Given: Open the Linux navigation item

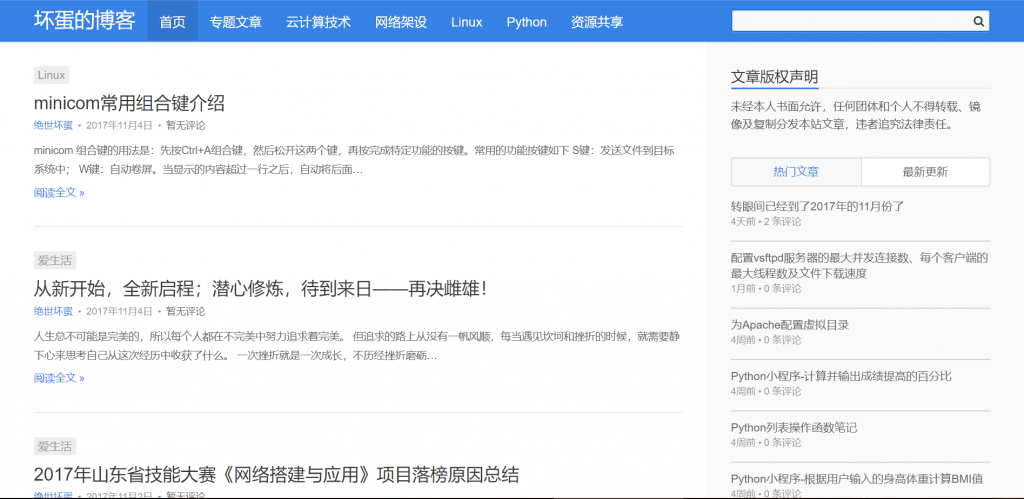Looking at the screenshot, I should (466, 22).
